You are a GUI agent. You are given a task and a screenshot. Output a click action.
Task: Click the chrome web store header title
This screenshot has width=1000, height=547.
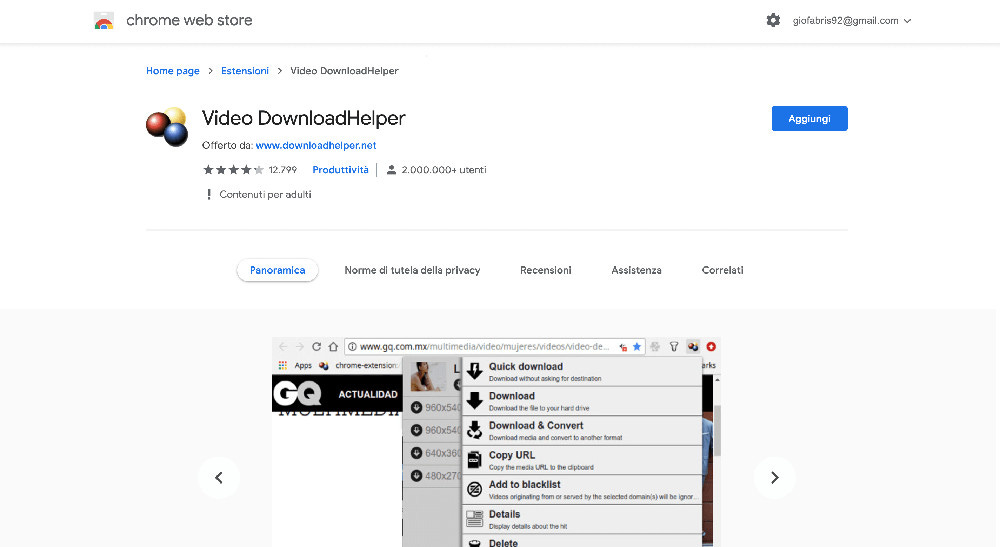(x=189, y=20)
